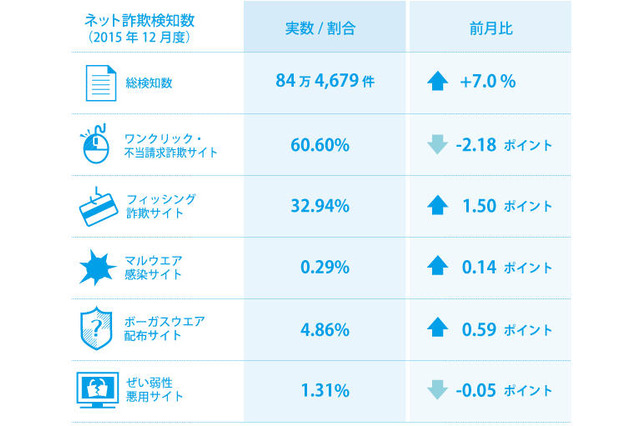Click the malware starburst icon
Screen dimensions: 640x426
(93, 267)
